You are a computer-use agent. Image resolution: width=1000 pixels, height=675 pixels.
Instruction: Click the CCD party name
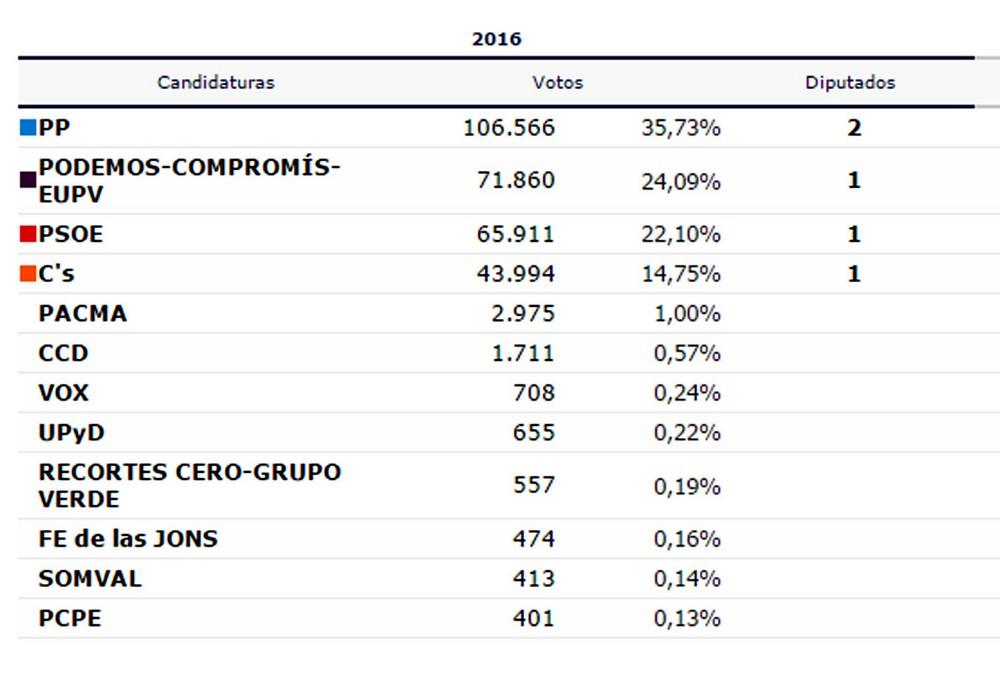63,353
